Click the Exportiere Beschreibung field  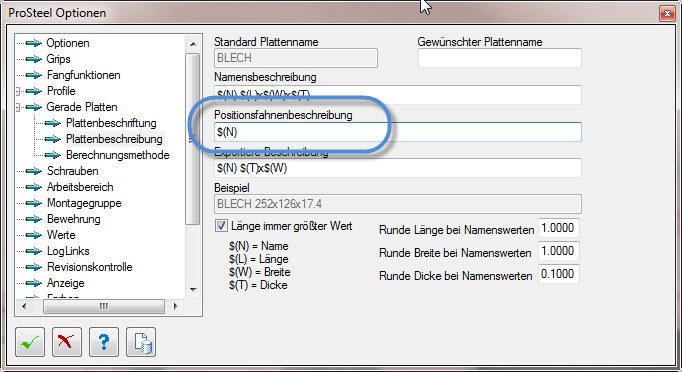(x=398, y=168)
